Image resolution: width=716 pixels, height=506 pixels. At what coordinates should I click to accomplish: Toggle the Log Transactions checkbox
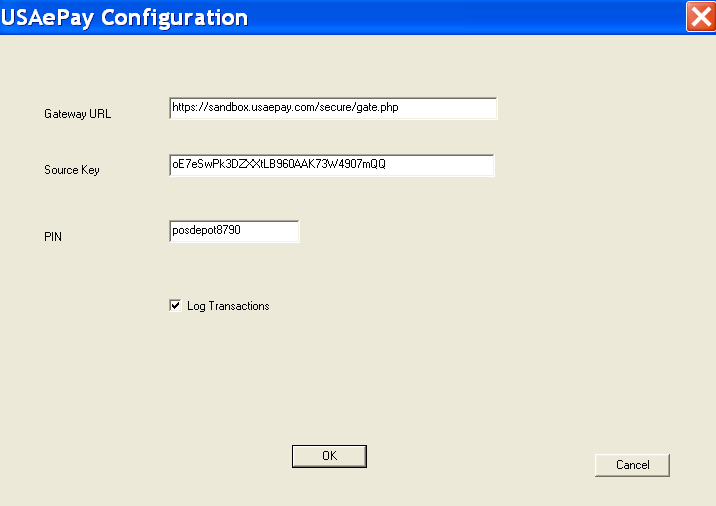click(x=175, y=306)
